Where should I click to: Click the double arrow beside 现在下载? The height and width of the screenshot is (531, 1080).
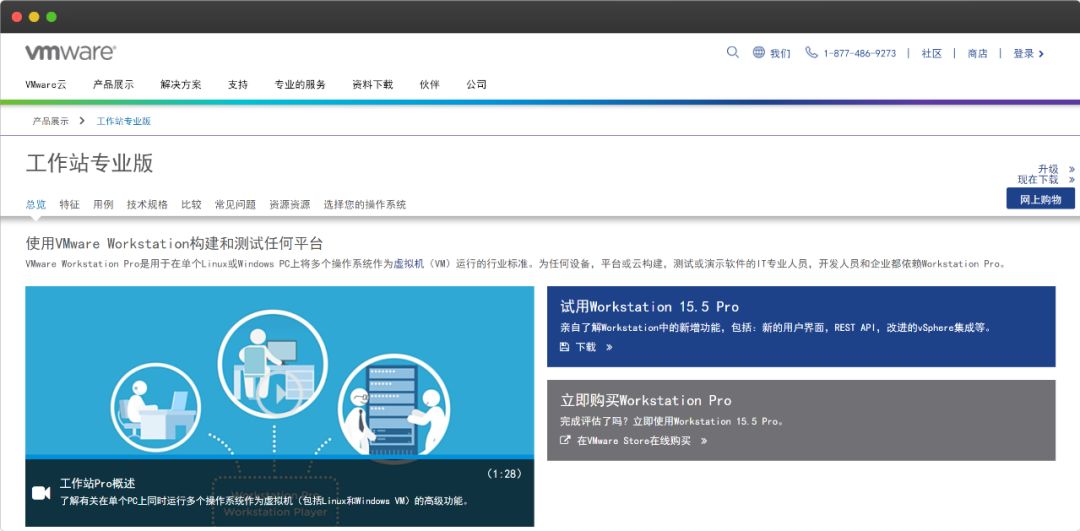pyautogui.click(x=1072, y=180)
